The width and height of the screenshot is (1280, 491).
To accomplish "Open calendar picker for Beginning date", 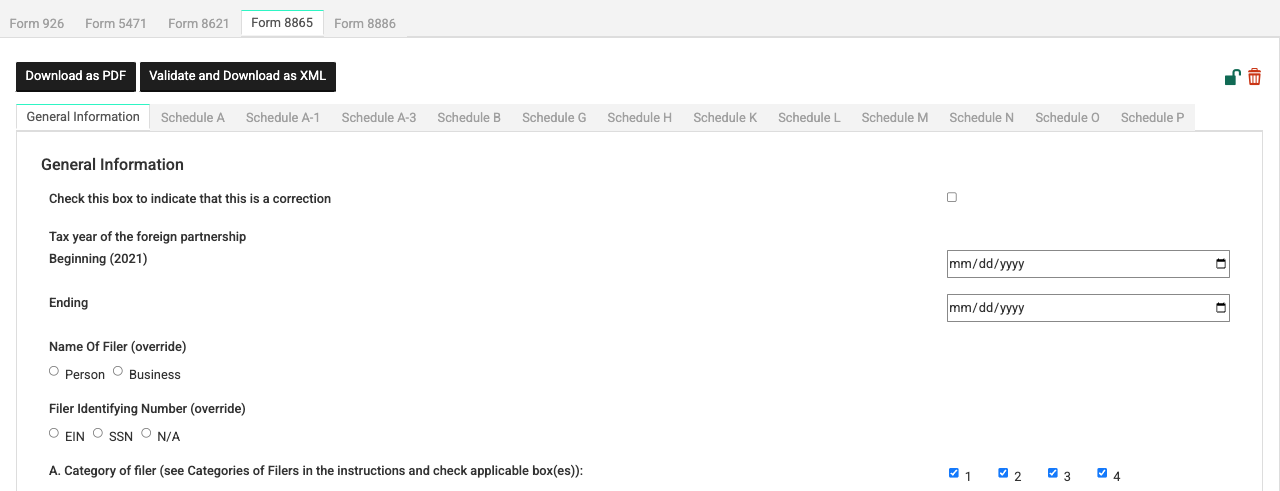I will pyautogui.click(x=1220, y=264).
